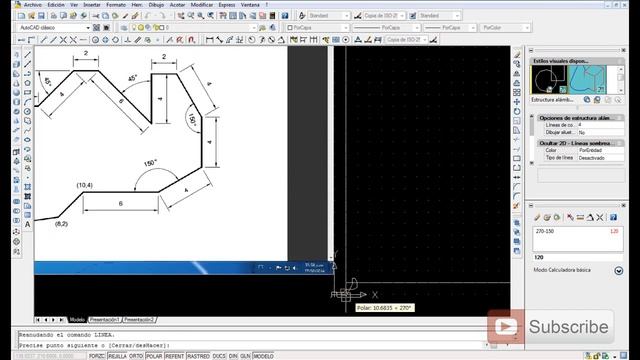The height and width of the screenshot is (360, 640).
Task: Toggle DUCS in status bar
Action: pyautogui.click(x=219, y=356)
